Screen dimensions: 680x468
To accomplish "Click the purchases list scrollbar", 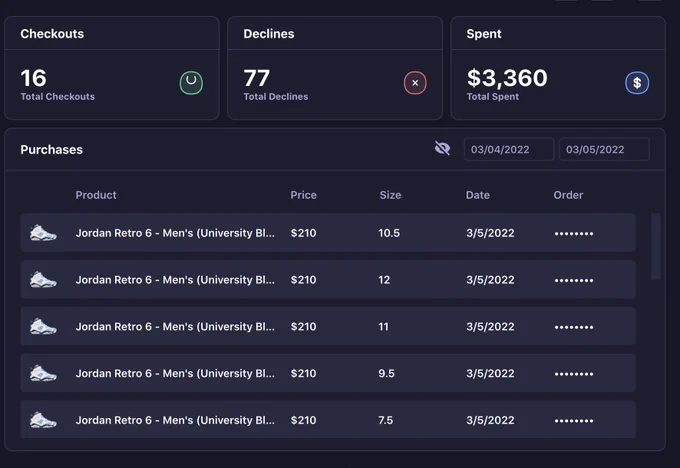I will point(656,246).
